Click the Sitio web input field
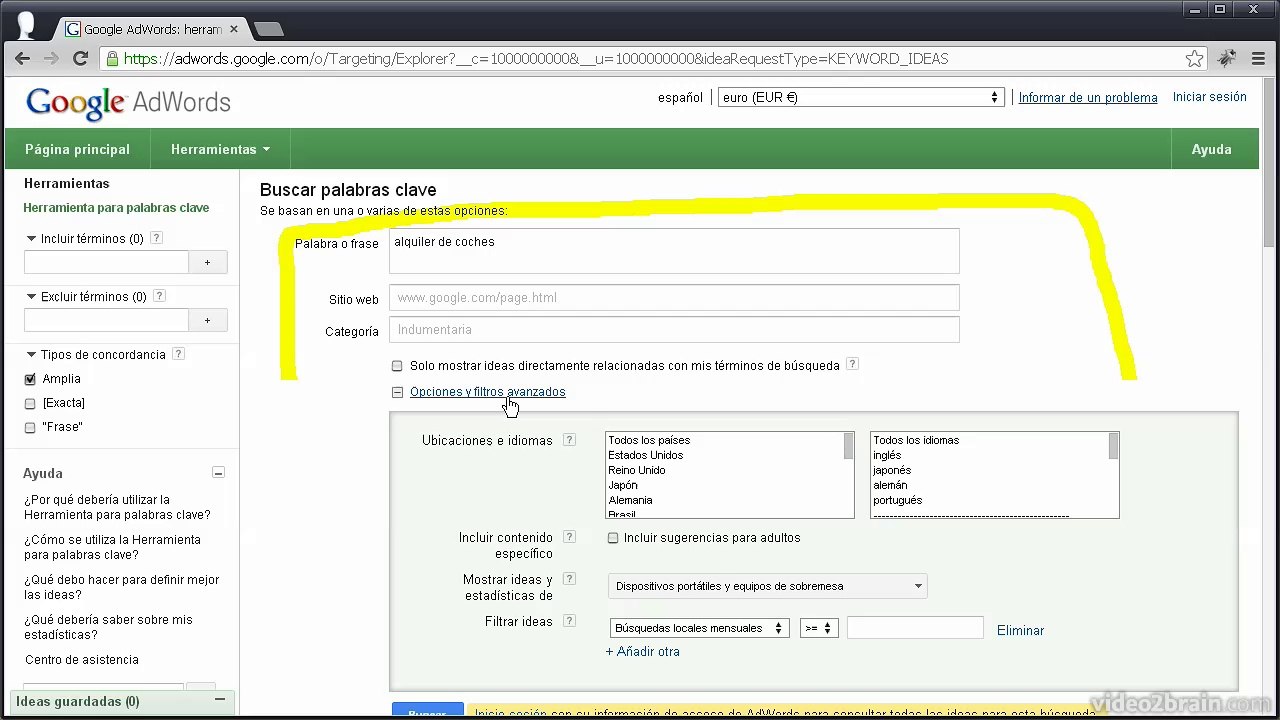 tap(674, 297)
